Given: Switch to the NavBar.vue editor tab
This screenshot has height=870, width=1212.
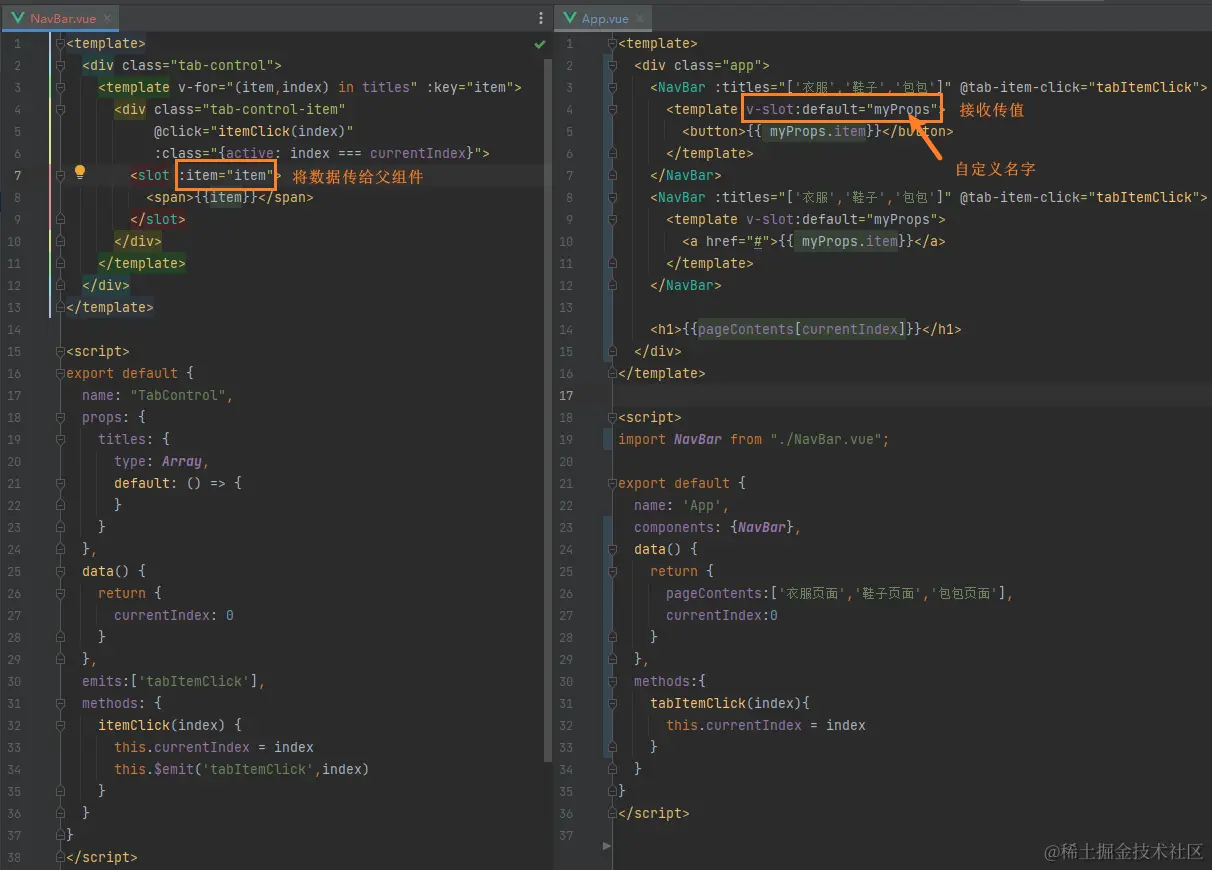Looking at the screenshot, I should coord(61,18).
